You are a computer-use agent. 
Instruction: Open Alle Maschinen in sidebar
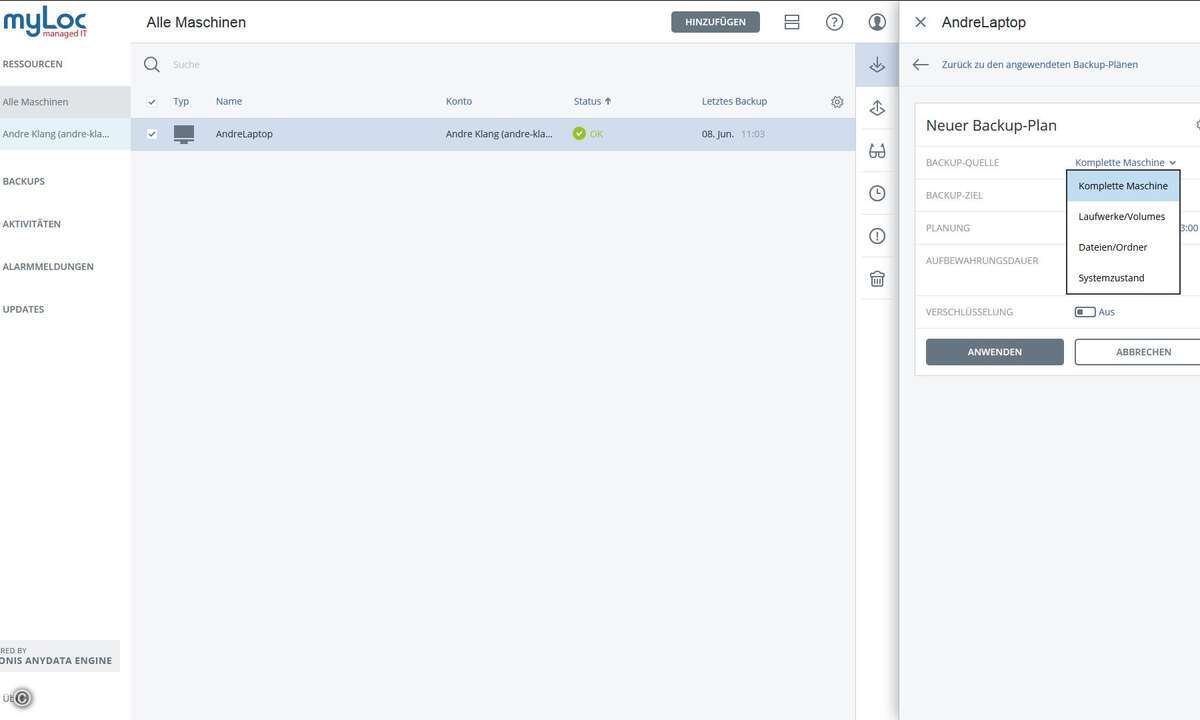(65, 102)
